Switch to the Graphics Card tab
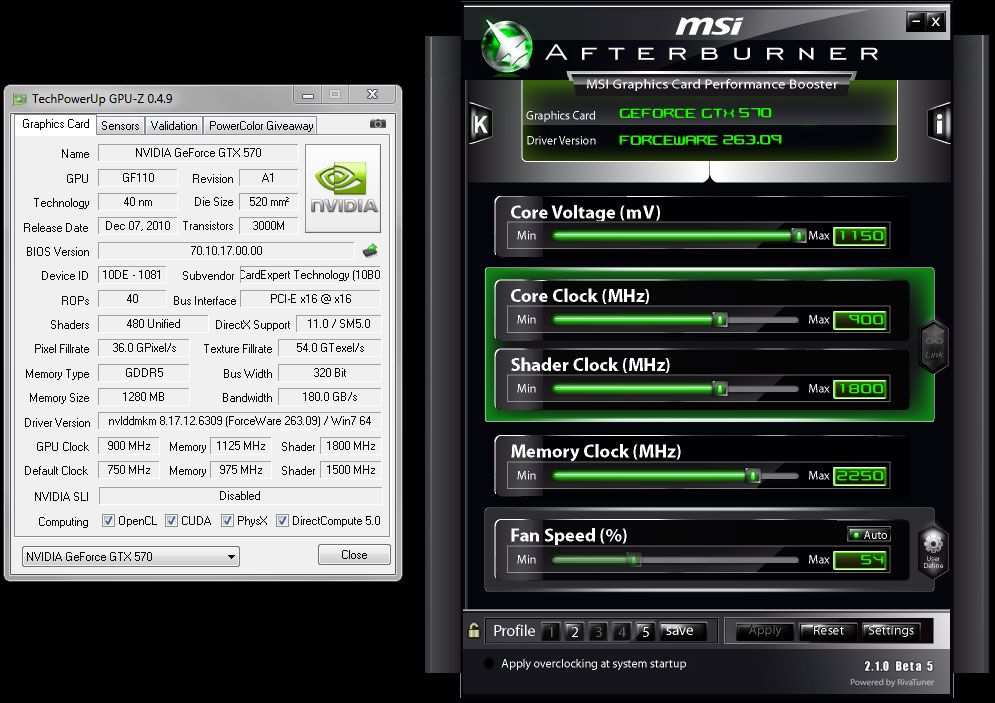Viewport: 995px width, 703px height. coord(55,124)
